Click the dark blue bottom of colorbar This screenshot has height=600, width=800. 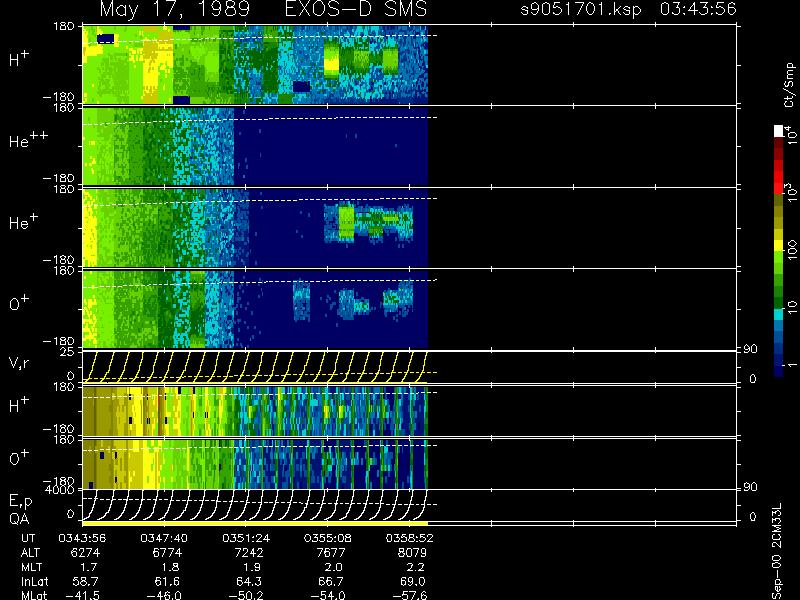point(779,371)
